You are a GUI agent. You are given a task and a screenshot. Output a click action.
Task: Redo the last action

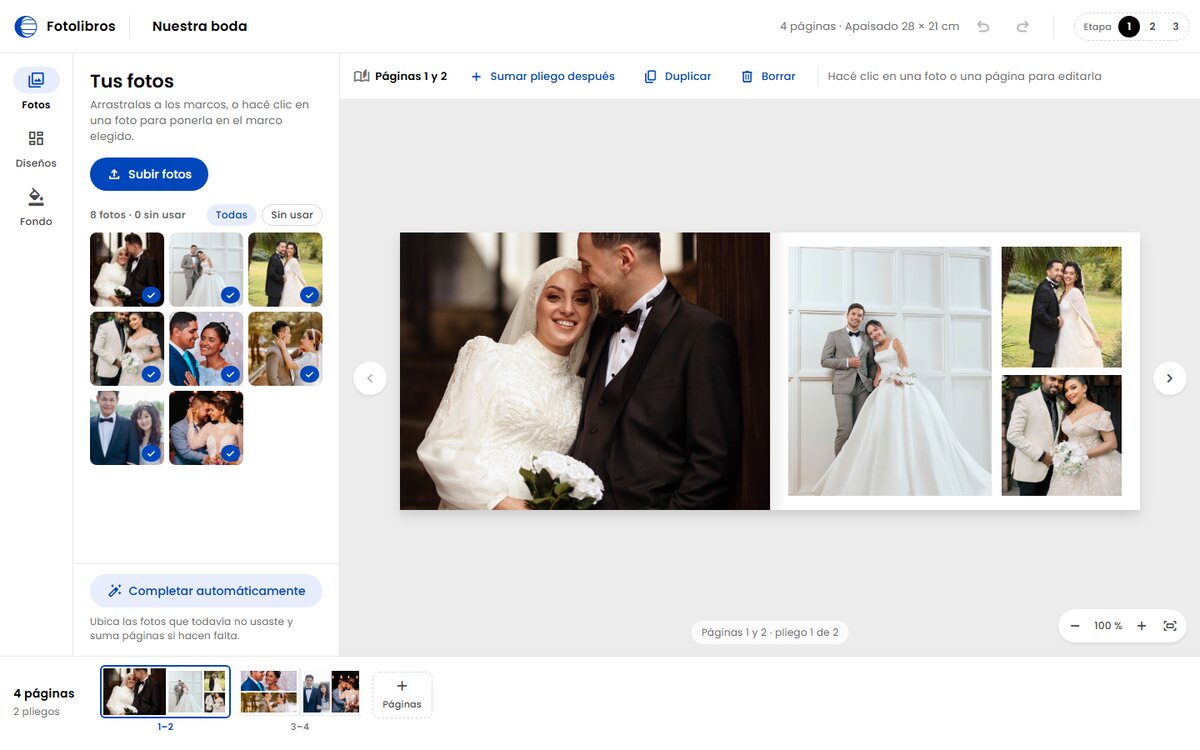[x=1022, y=27]
